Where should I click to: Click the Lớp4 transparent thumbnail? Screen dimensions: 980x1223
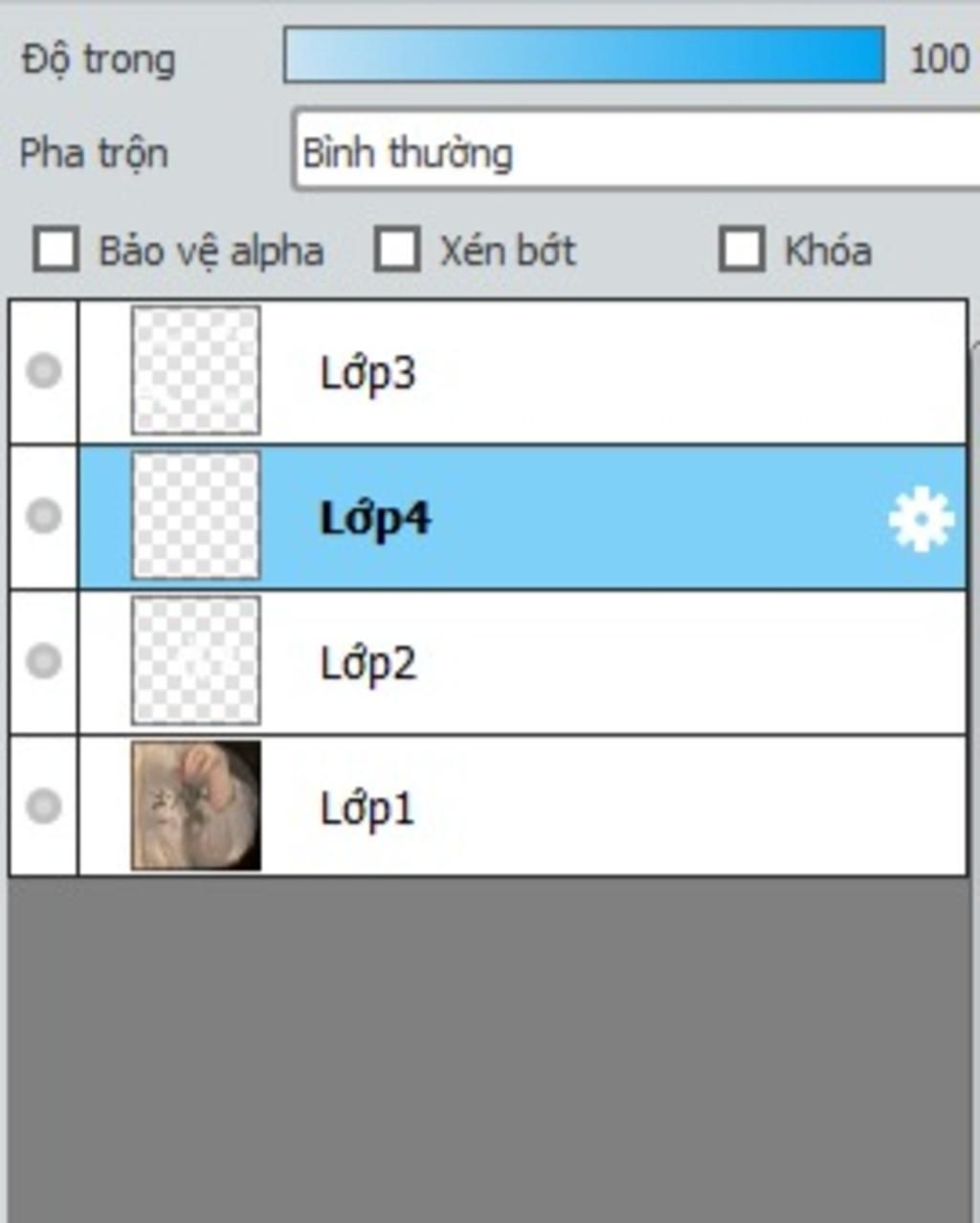coord(196,516)
